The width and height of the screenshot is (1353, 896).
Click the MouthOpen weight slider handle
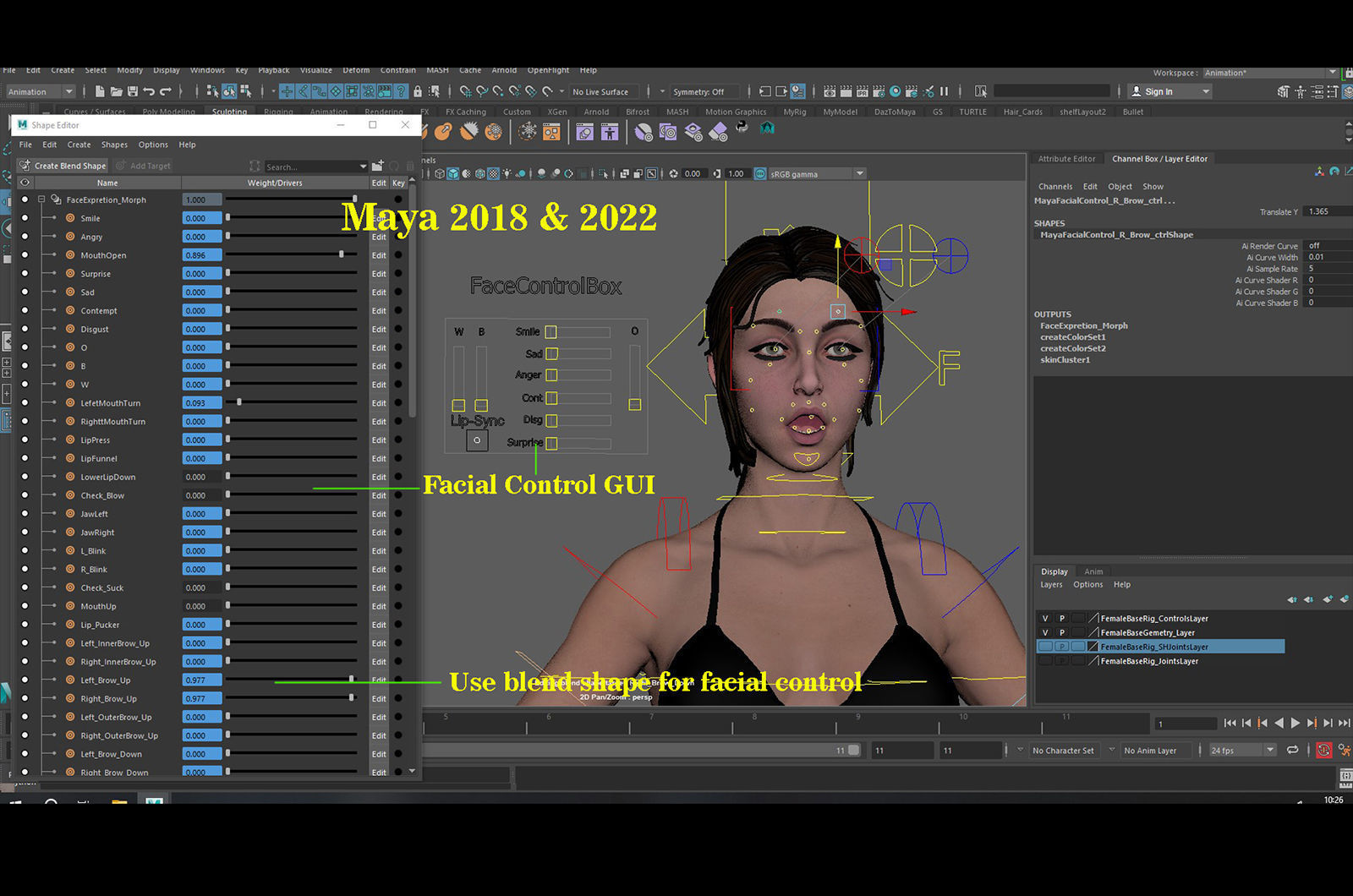click(x=342, y=254)
